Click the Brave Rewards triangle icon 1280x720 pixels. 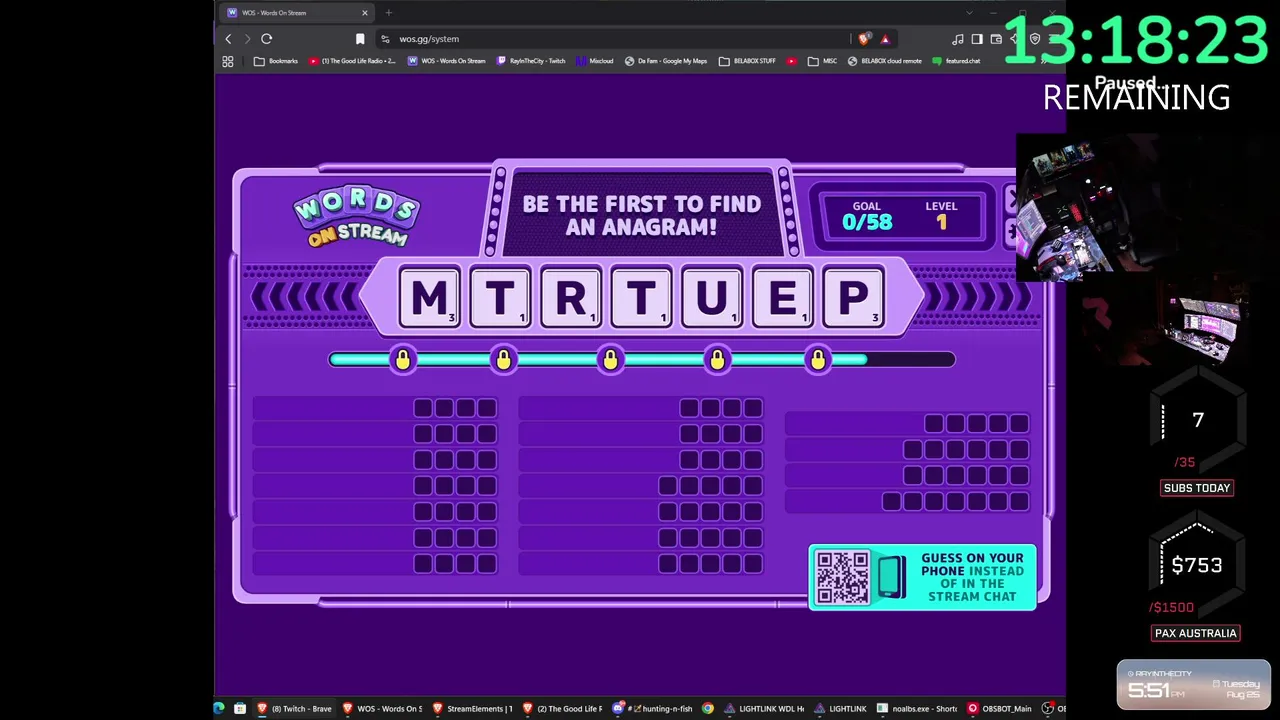pos(885,39)
